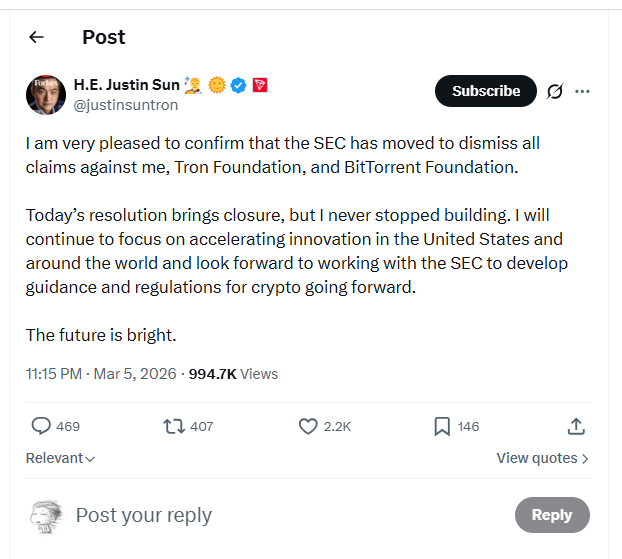Click the repost icon

tap(174, 426)
